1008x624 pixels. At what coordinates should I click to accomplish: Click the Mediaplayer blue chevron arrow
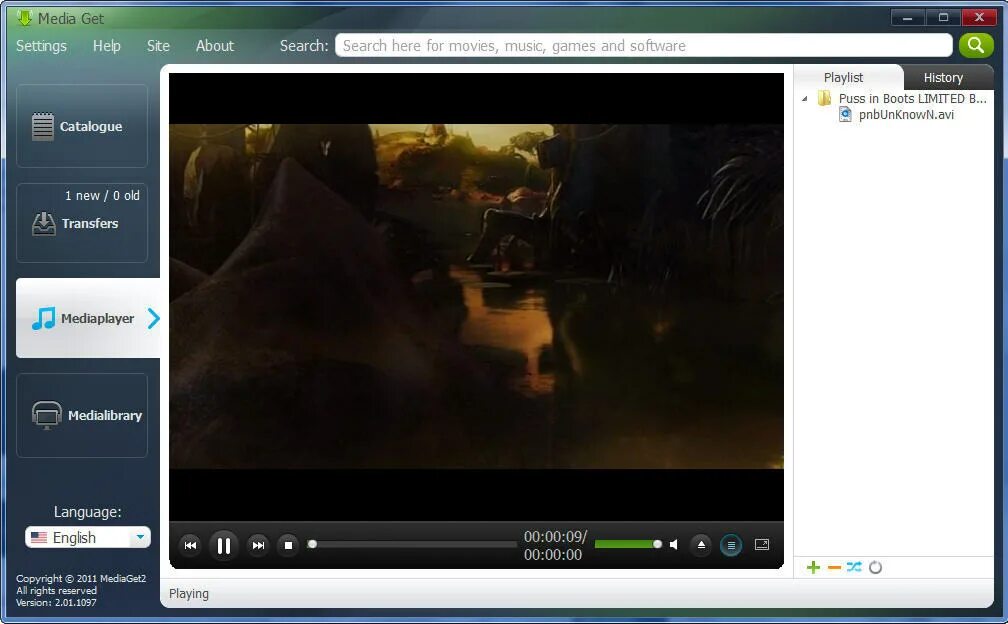[153, 318]
